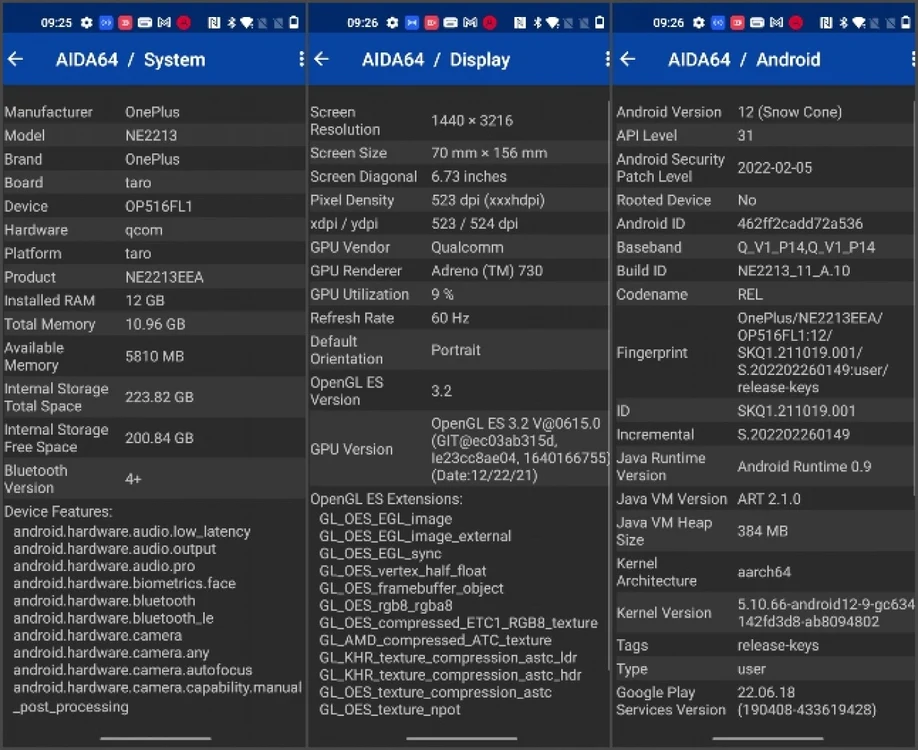918x750 pixels.
Task: Tap Screen Diagonal value 6.73 inches
Action: click(x=469, y=176)
